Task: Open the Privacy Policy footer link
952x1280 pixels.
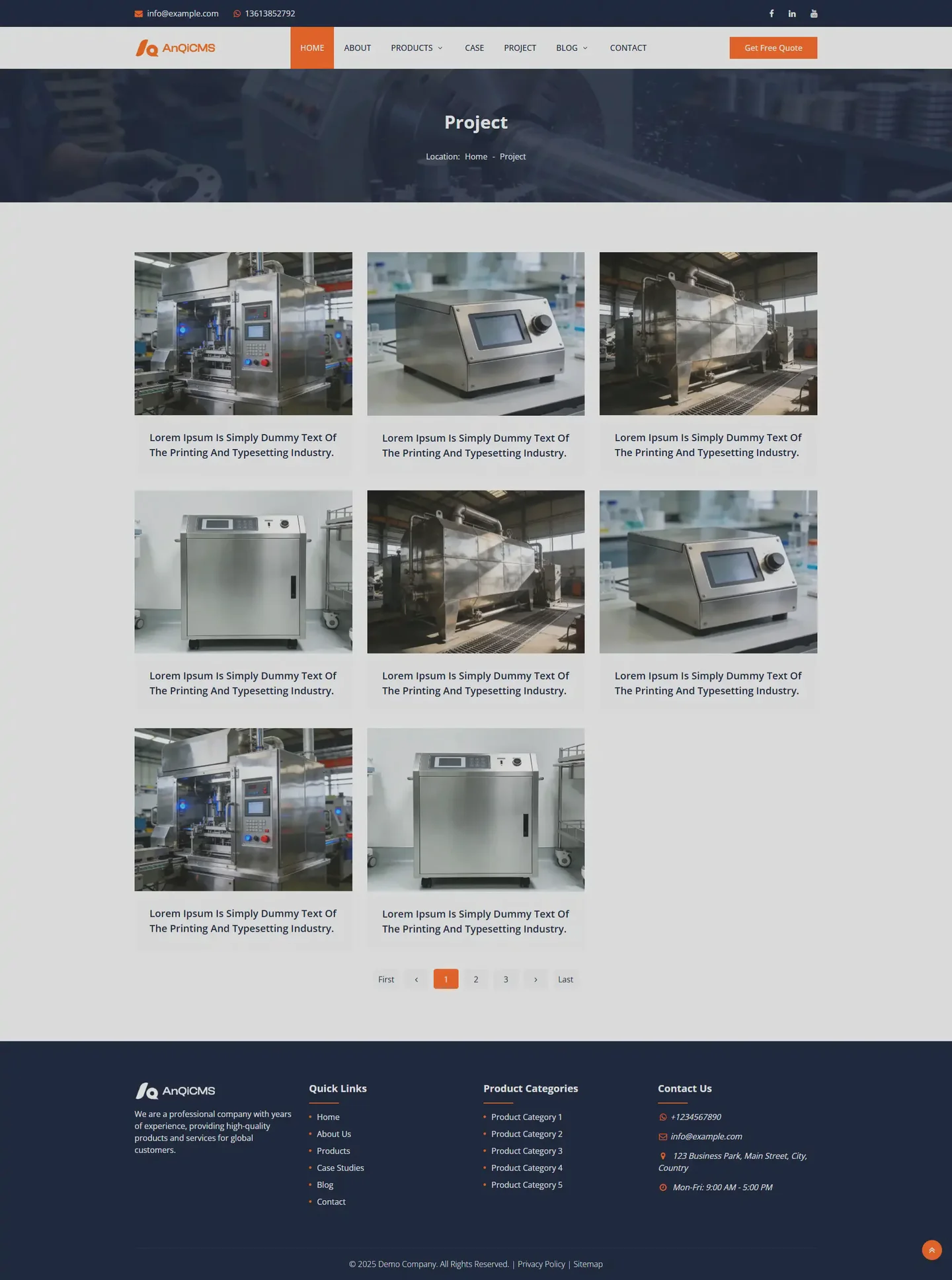Action: (x=541, y=1264)
